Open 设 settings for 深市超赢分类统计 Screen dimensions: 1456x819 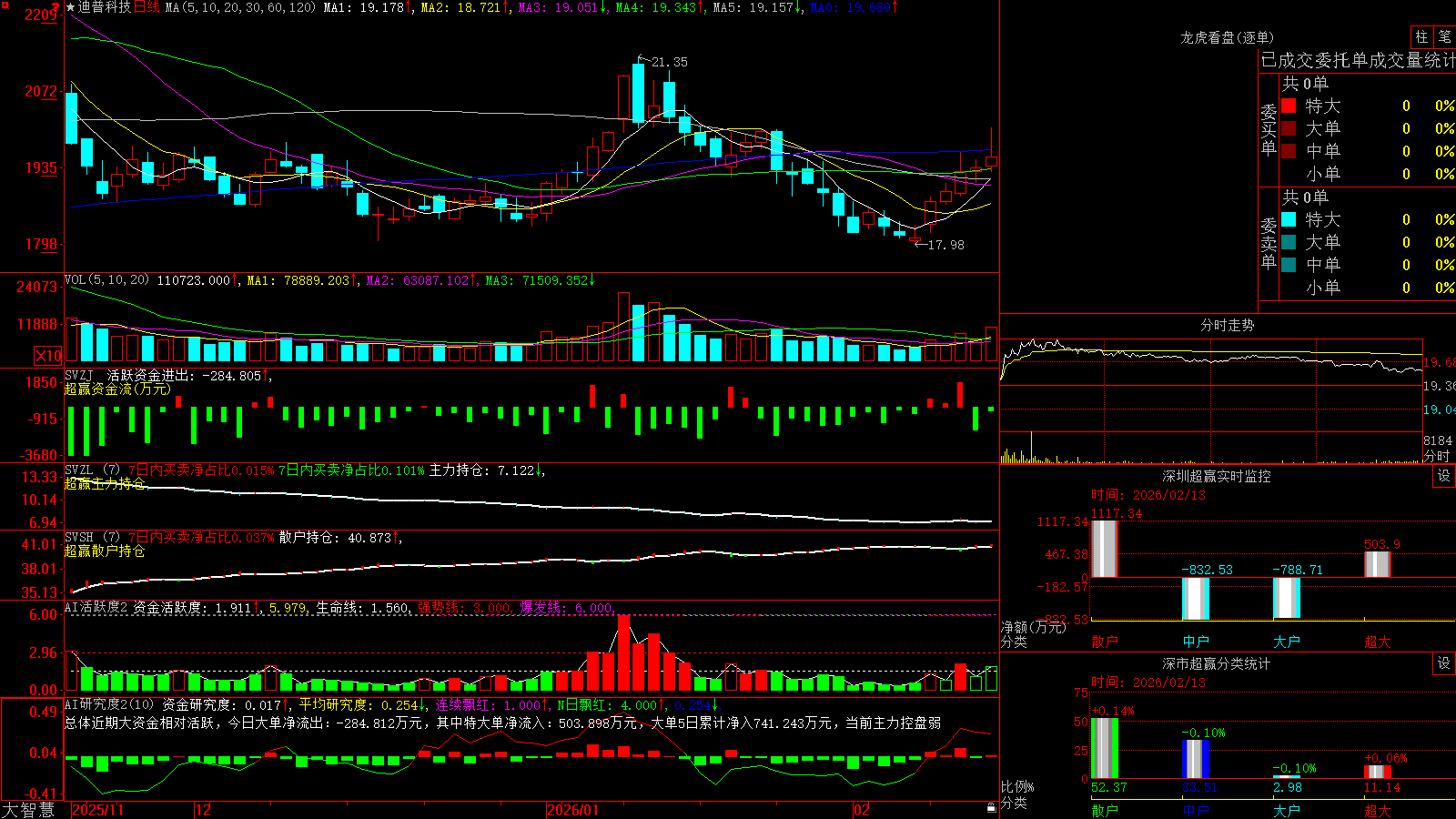coord(1444,663)
